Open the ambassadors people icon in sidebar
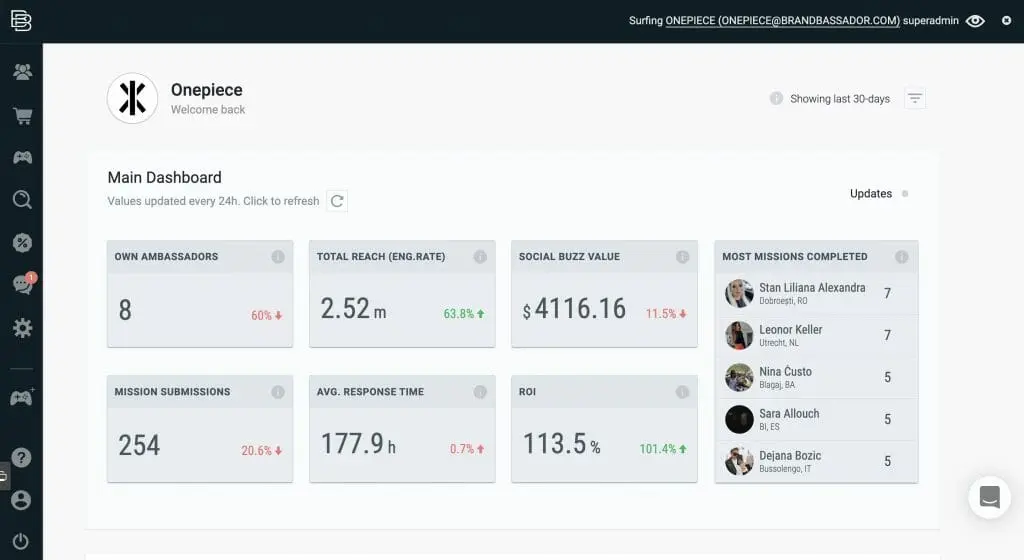This screenshot has height=560, width=1024. pyautogui.click(x=21, y=72)
